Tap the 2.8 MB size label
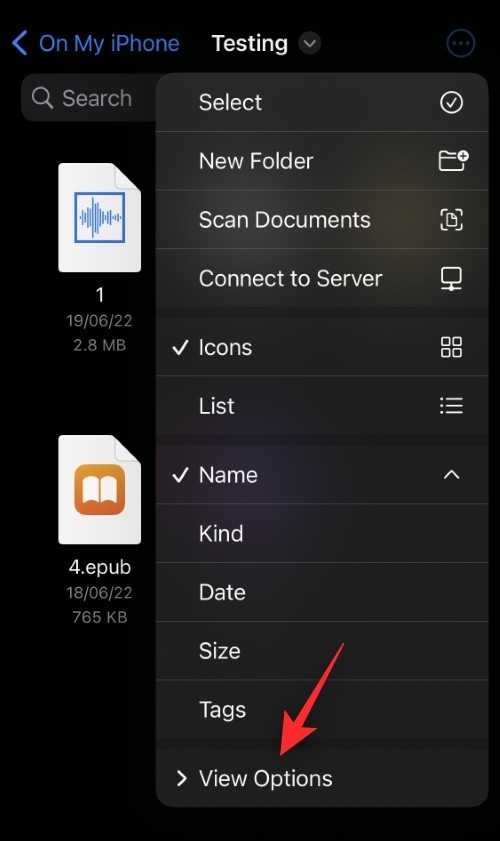Image resolution: width=500 pixels, height=841 pixels. pos(100,345)
